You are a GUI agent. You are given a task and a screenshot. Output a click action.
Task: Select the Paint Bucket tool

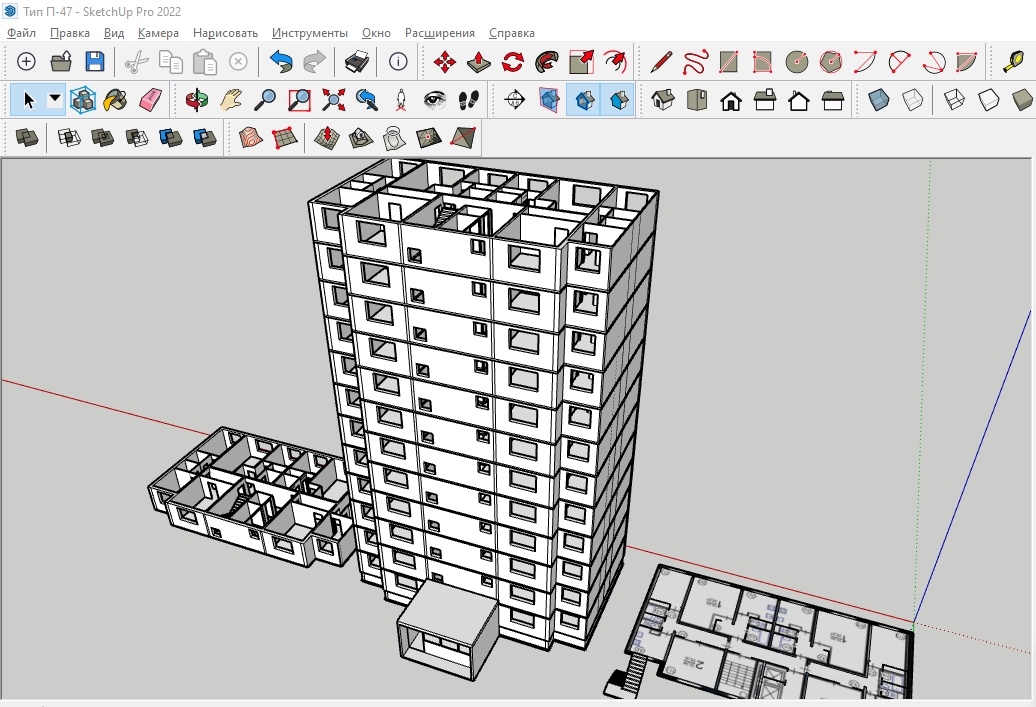pos(116,100)
